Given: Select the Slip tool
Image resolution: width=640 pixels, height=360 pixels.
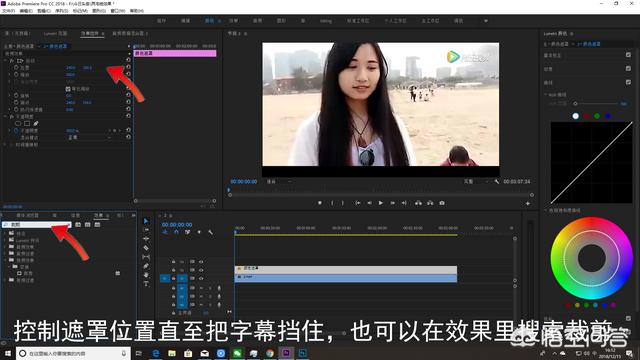Looking at the screenshot, I should click(x=146, y=257).
